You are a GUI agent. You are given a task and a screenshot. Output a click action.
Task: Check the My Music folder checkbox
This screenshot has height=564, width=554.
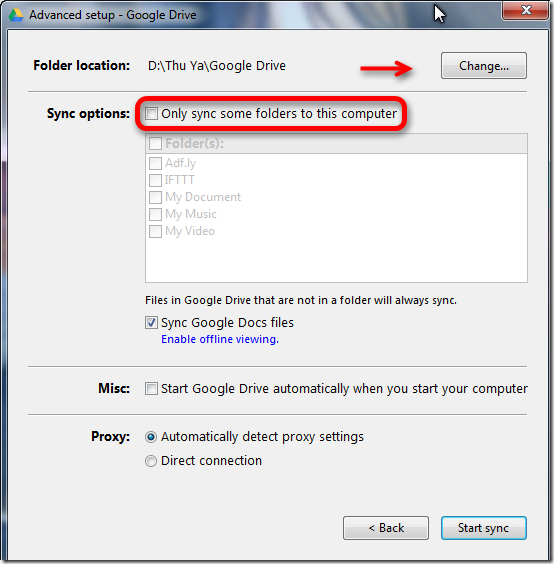pyautogui.click(x=155, y=214)
